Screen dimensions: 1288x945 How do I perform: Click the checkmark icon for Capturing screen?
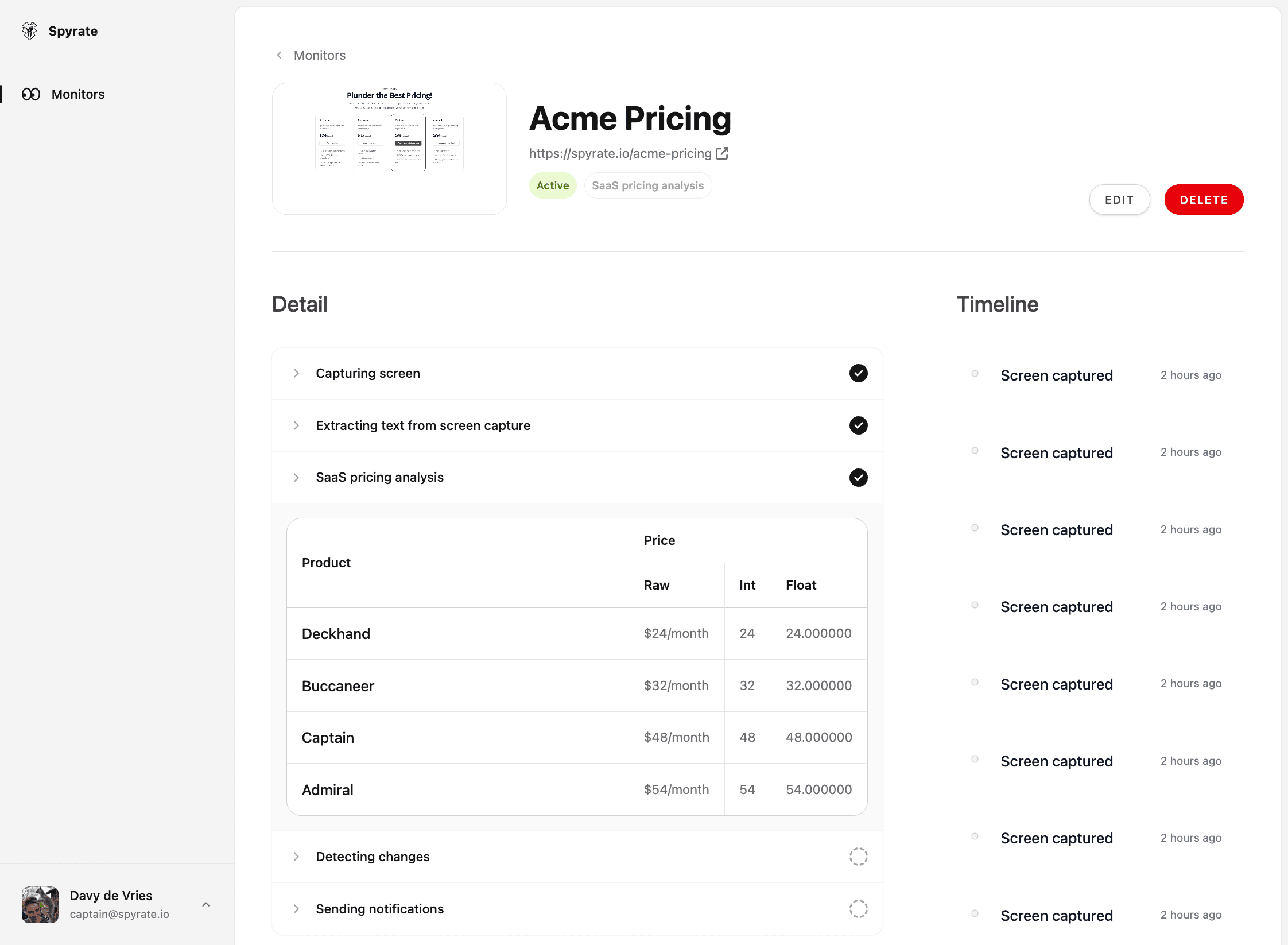[857, 373]
